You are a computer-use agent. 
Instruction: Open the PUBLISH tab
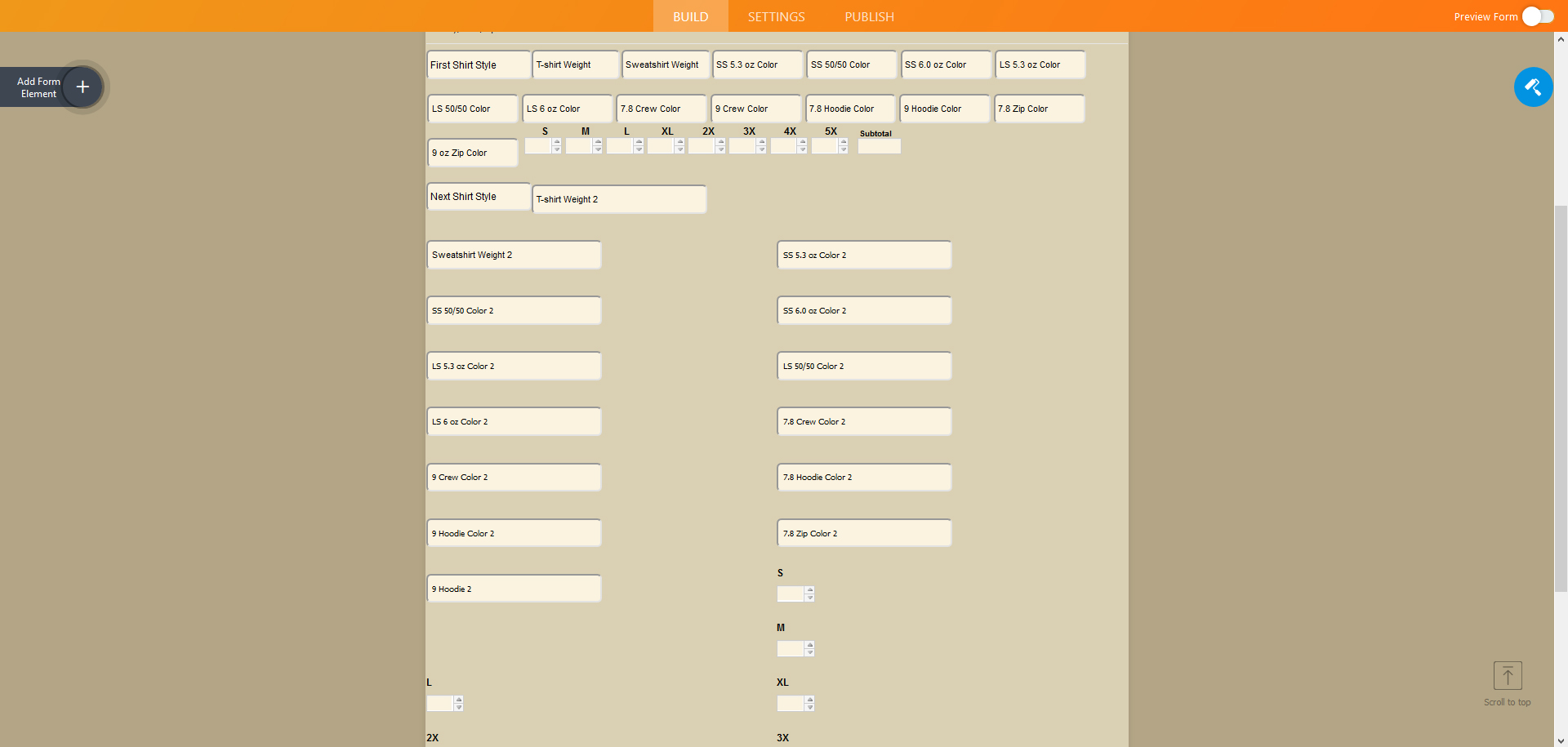click(869, 16)
